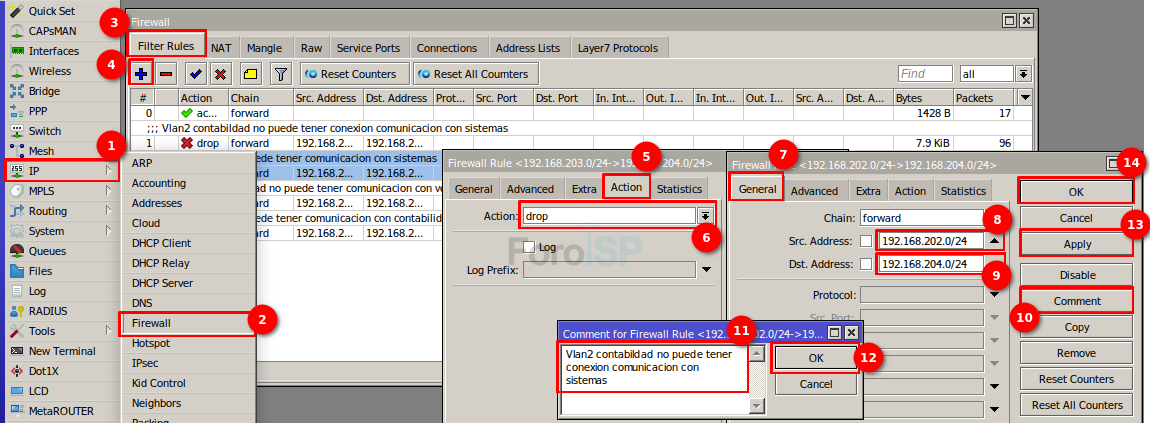
Task: Toggle the negate checkbox beside Dst. Address
Action: [866, 264]
